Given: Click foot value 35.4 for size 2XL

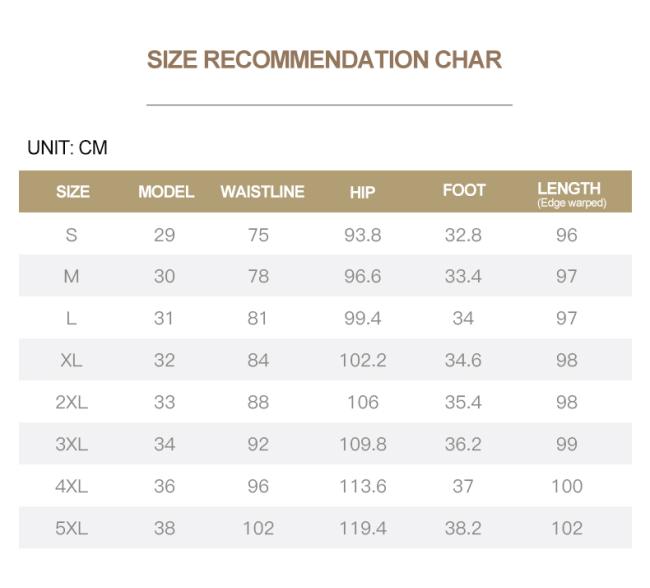Looking at the screenshot, I should coord(463,403).
